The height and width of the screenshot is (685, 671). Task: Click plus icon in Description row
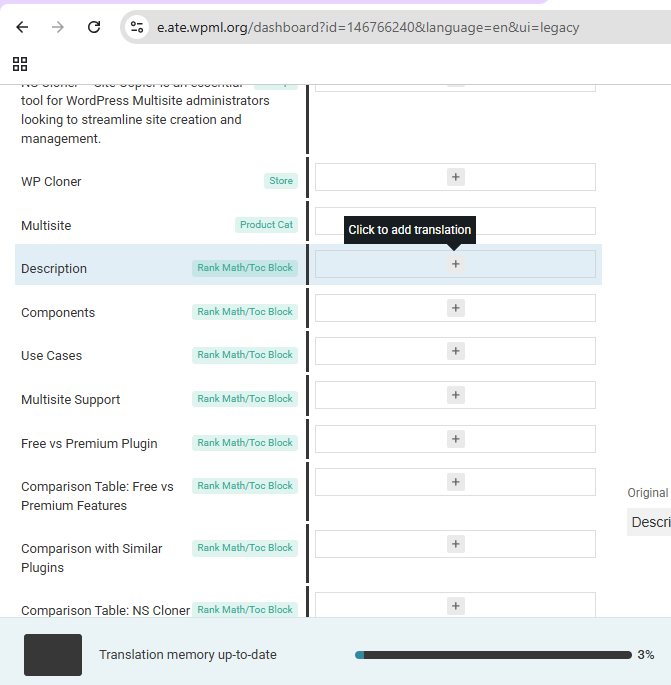coord(456,264)
